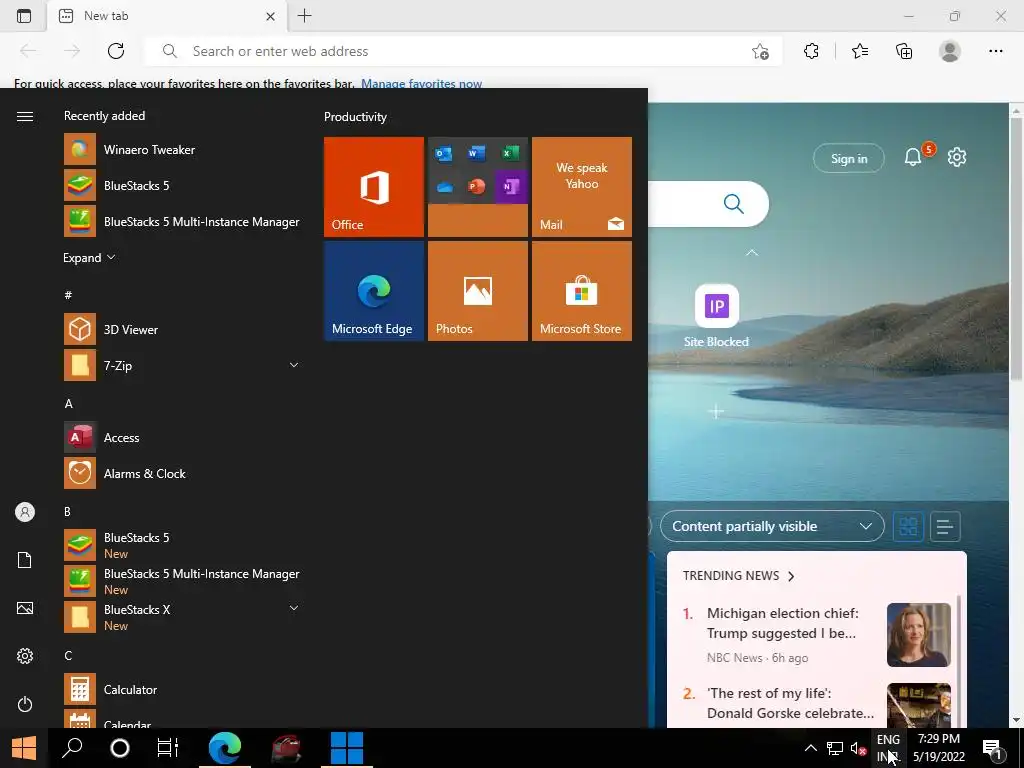Open Task View on taskbar

(168, 748)
